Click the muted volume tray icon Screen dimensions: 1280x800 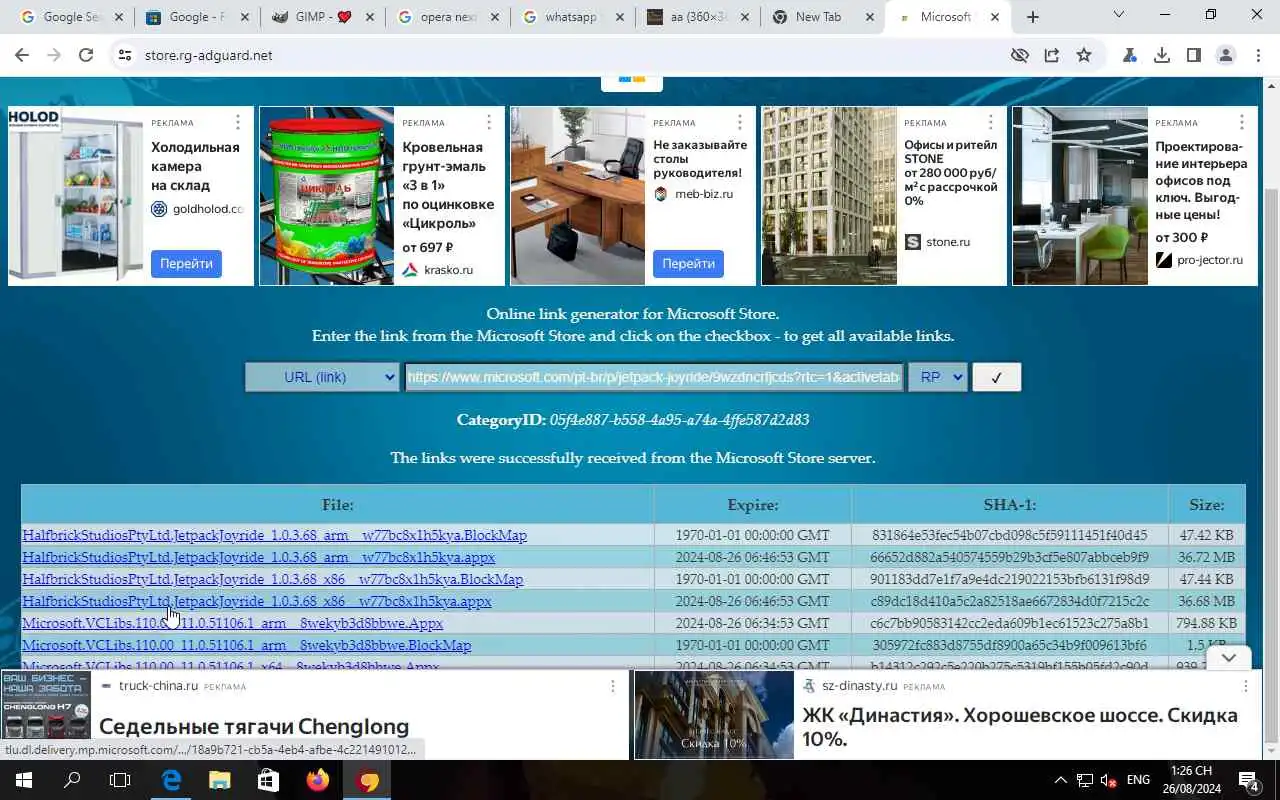click(1108, 780)
